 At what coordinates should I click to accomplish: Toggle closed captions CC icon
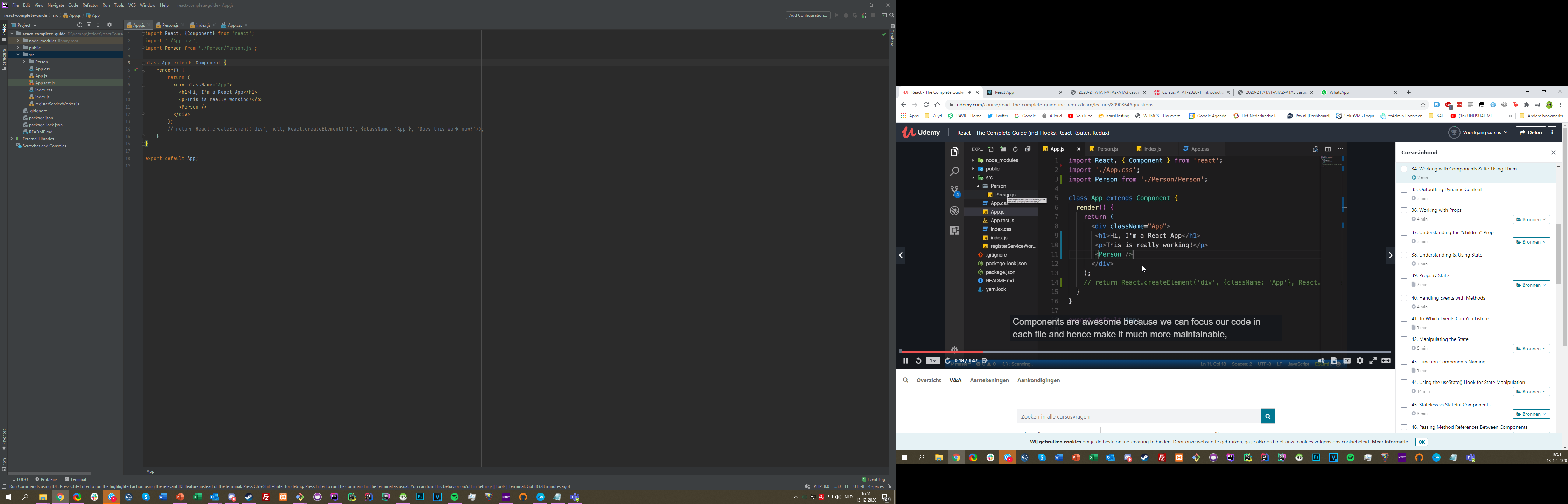(1347, 361)
